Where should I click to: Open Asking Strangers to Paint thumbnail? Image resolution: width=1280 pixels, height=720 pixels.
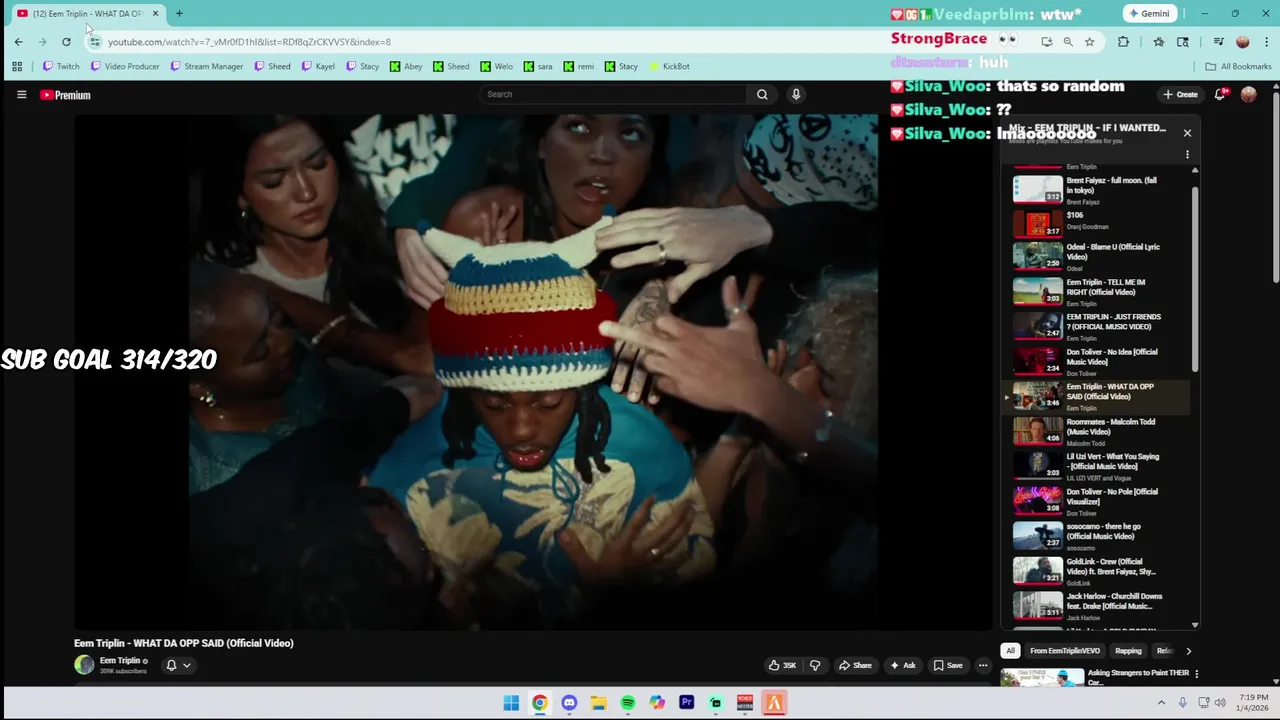point(1042,676)
